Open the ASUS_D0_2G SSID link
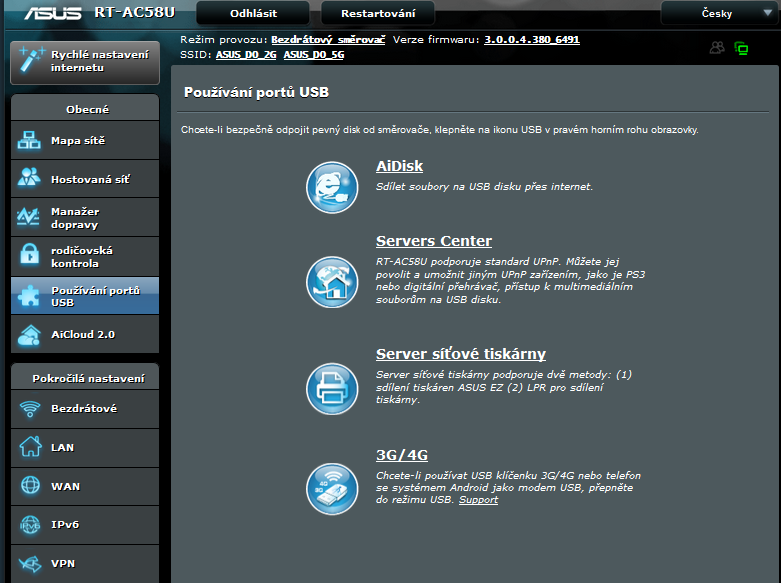781x583 pixels. coord(246,55)
